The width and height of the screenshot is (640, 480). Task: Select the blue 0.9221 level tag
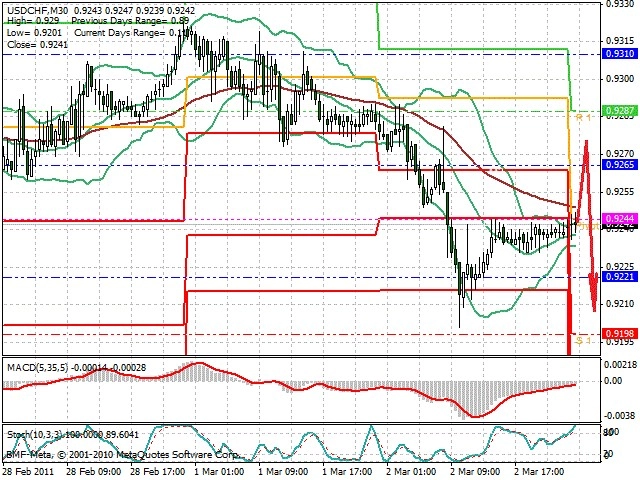click(x=620, y=277)
